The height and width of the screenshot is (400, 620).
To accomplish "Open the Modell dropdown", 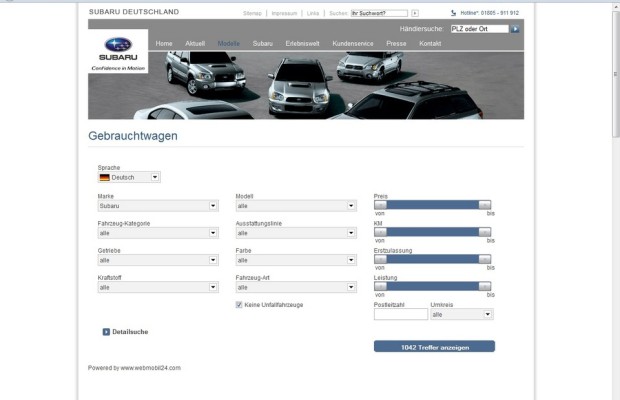I will pyautogui.click(x=296, y=206).
